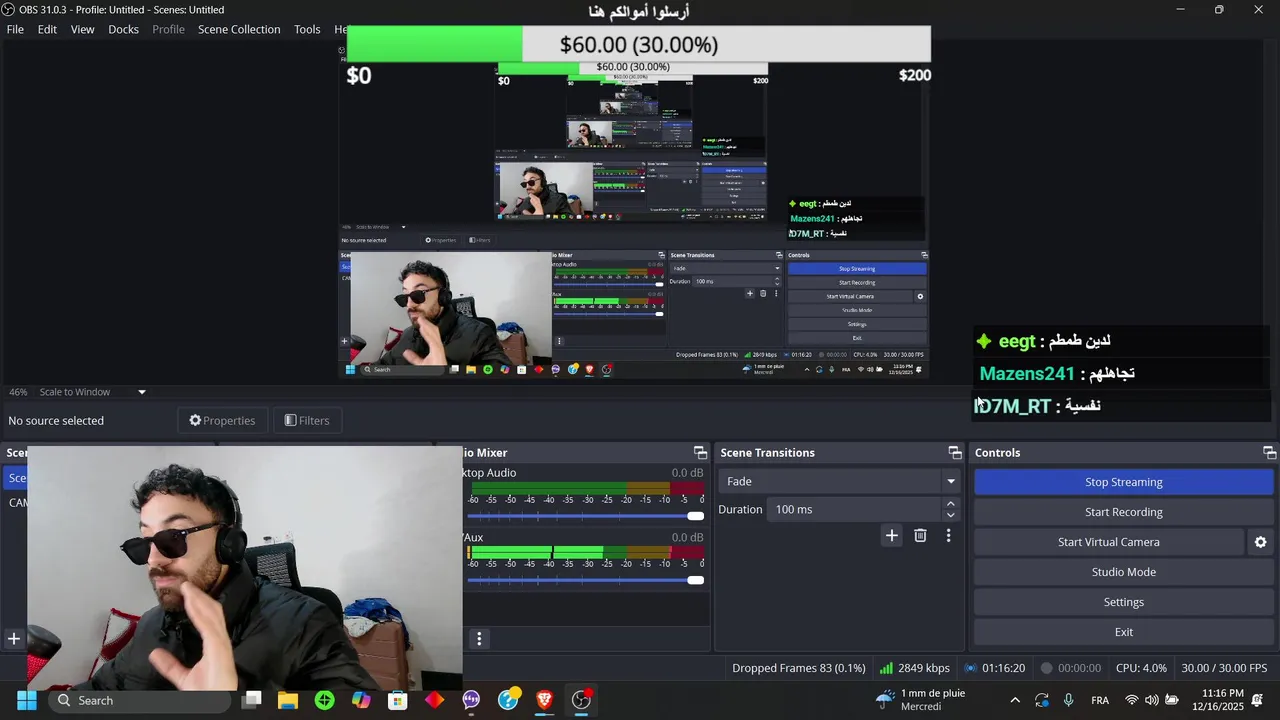Open notification bell in tray
Image resolution: width=1280 pixels, height=720 pixels.
coord(1257,700)
